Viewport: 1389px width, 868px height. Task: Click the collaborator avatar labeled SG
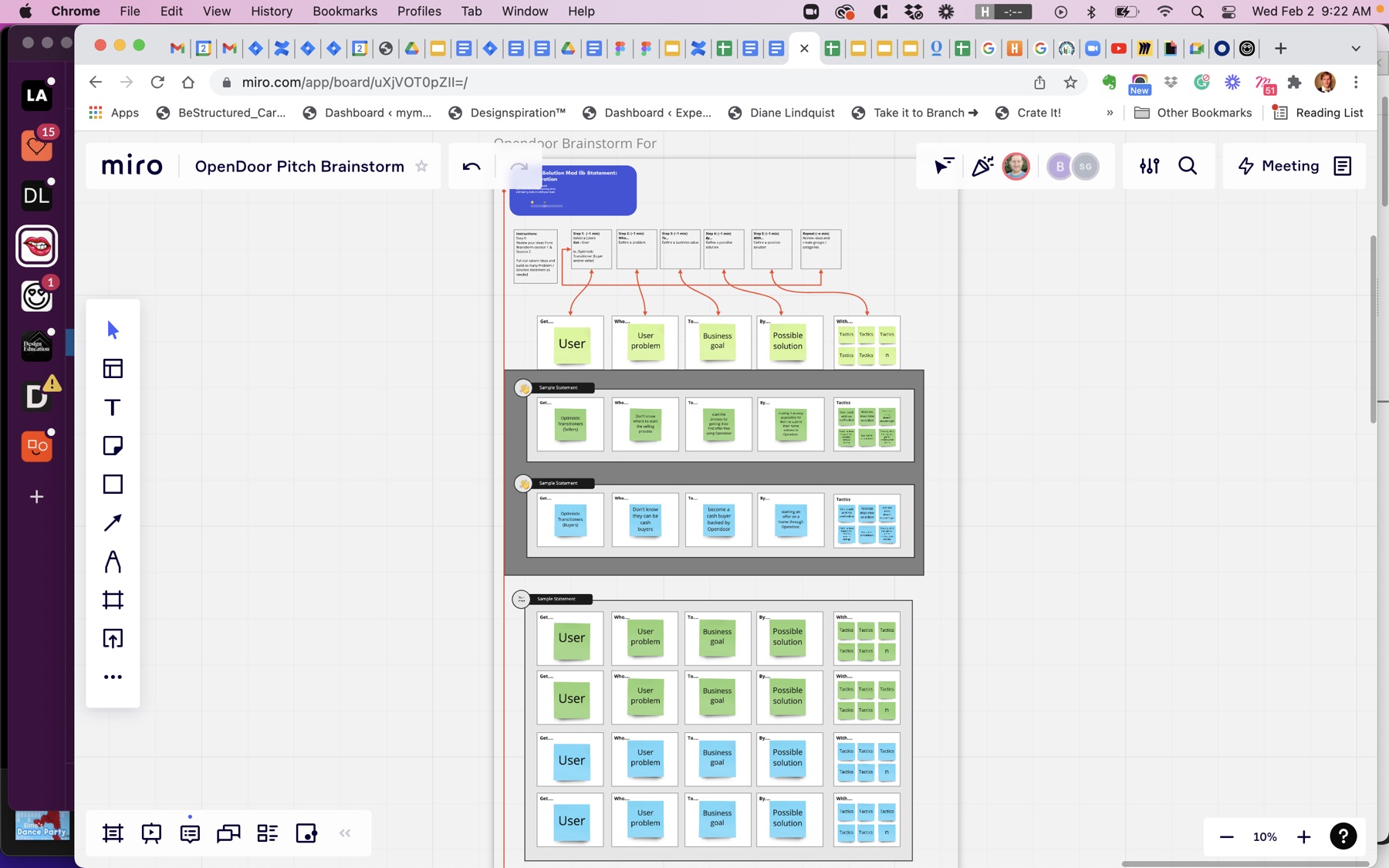[1086, 166]
